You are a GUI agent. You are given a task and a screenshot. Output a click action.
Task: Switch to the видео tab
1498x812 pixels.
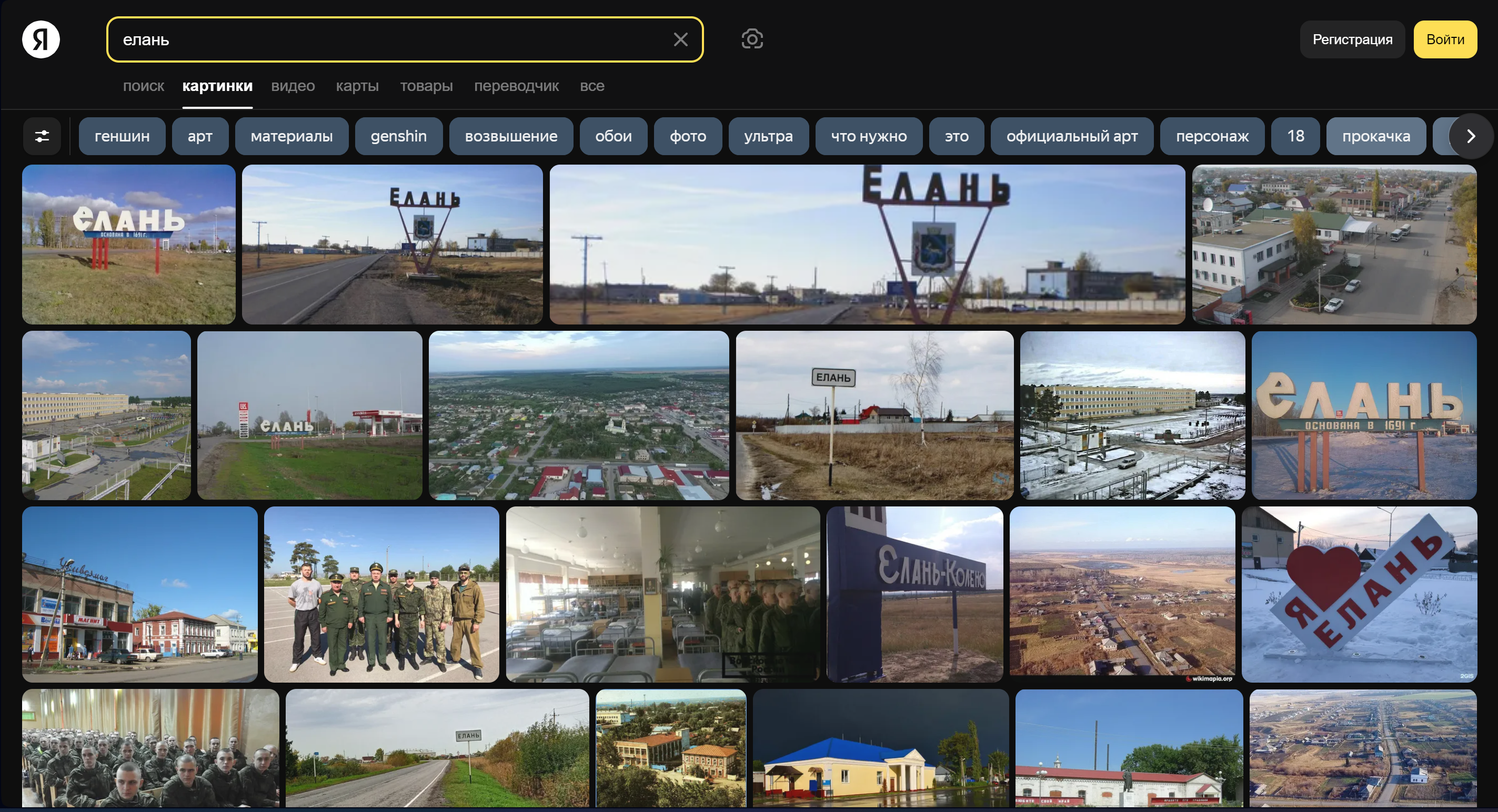[x=293, y=86]
